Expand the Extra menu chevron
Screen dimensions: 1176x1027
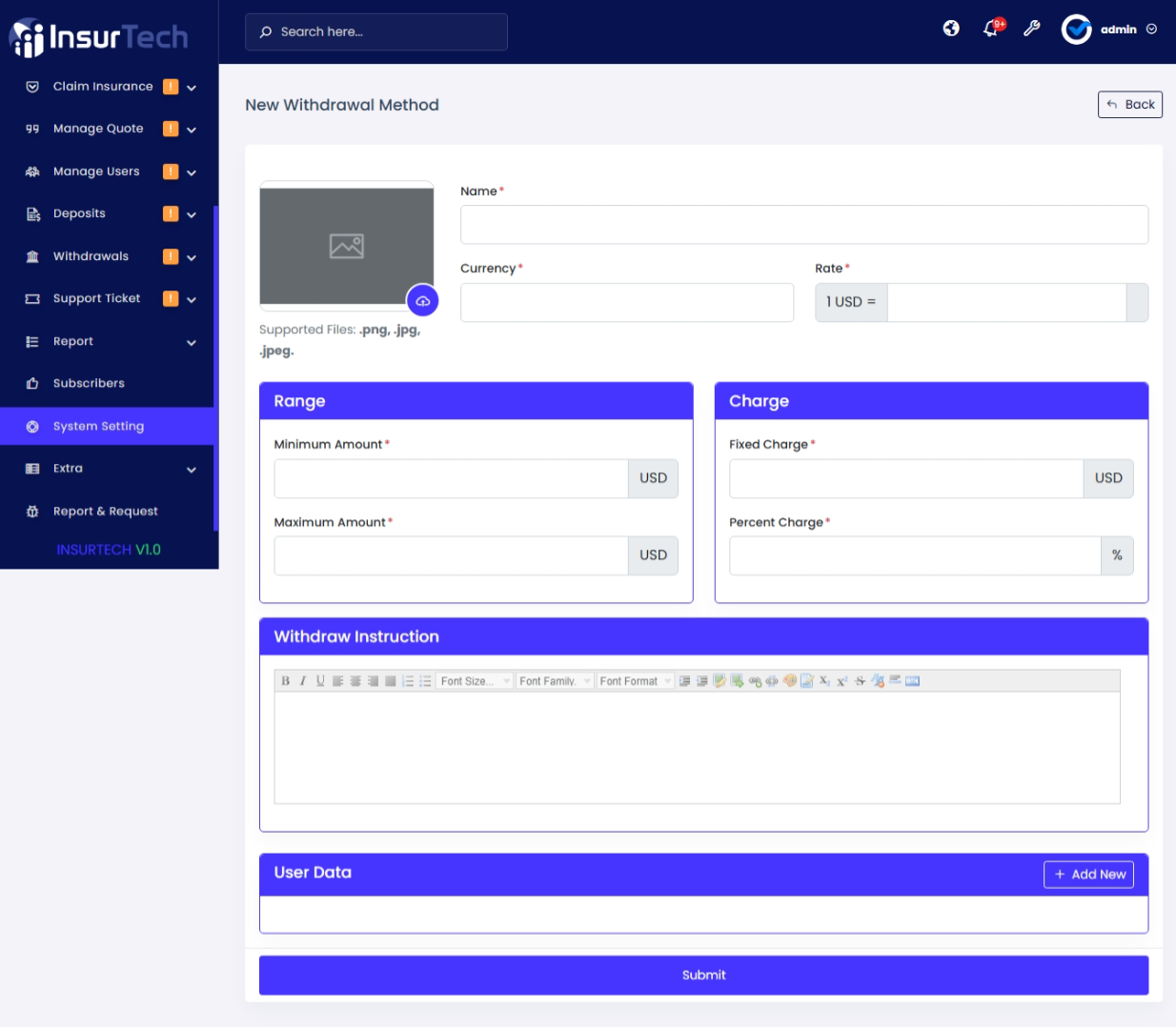192,470
